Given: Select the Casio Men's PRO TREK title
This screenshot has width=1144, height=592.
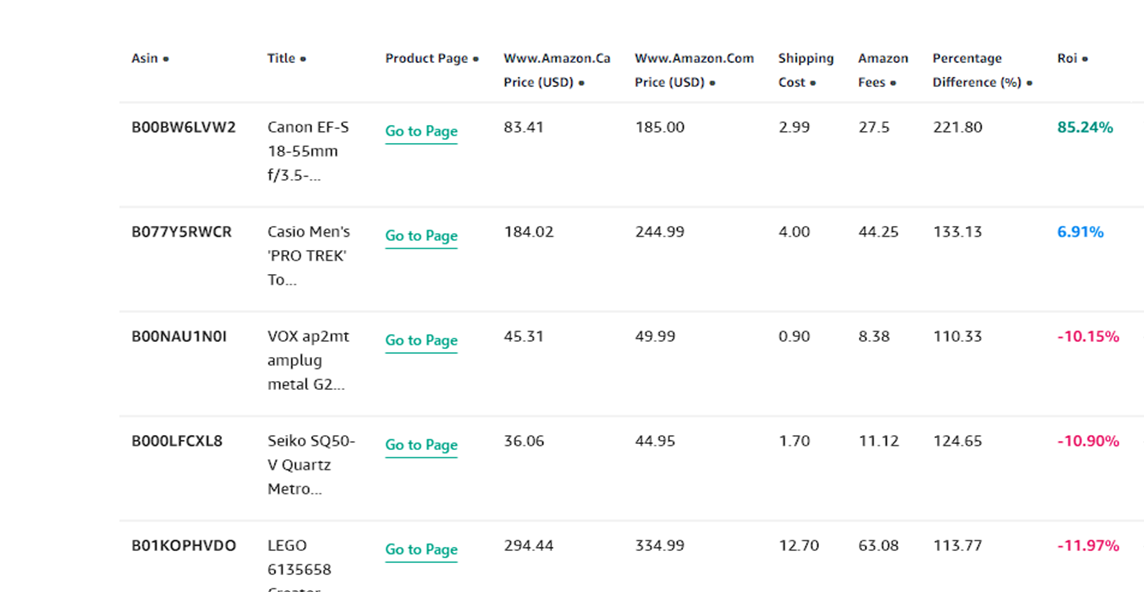Looking at the screenshot, I should [x=307, y=256].
